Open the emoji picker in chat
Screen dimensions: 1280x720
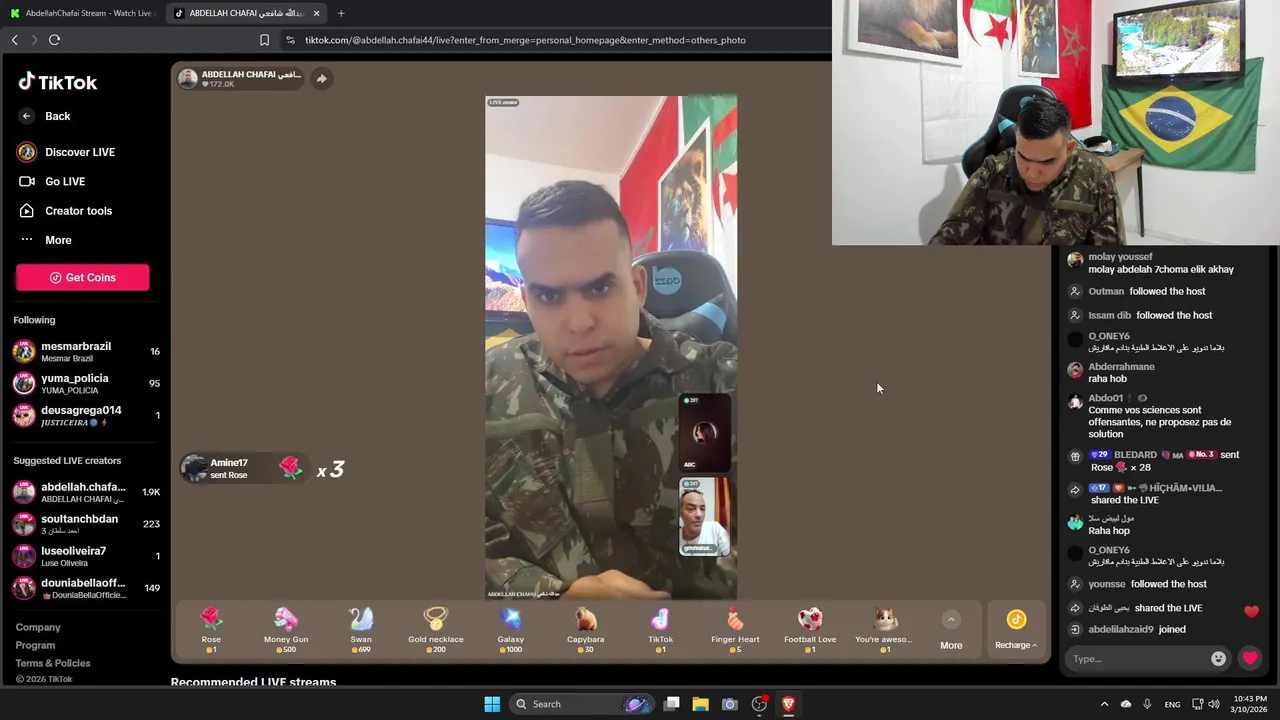pyautogui.click(x=1218, y=659)
